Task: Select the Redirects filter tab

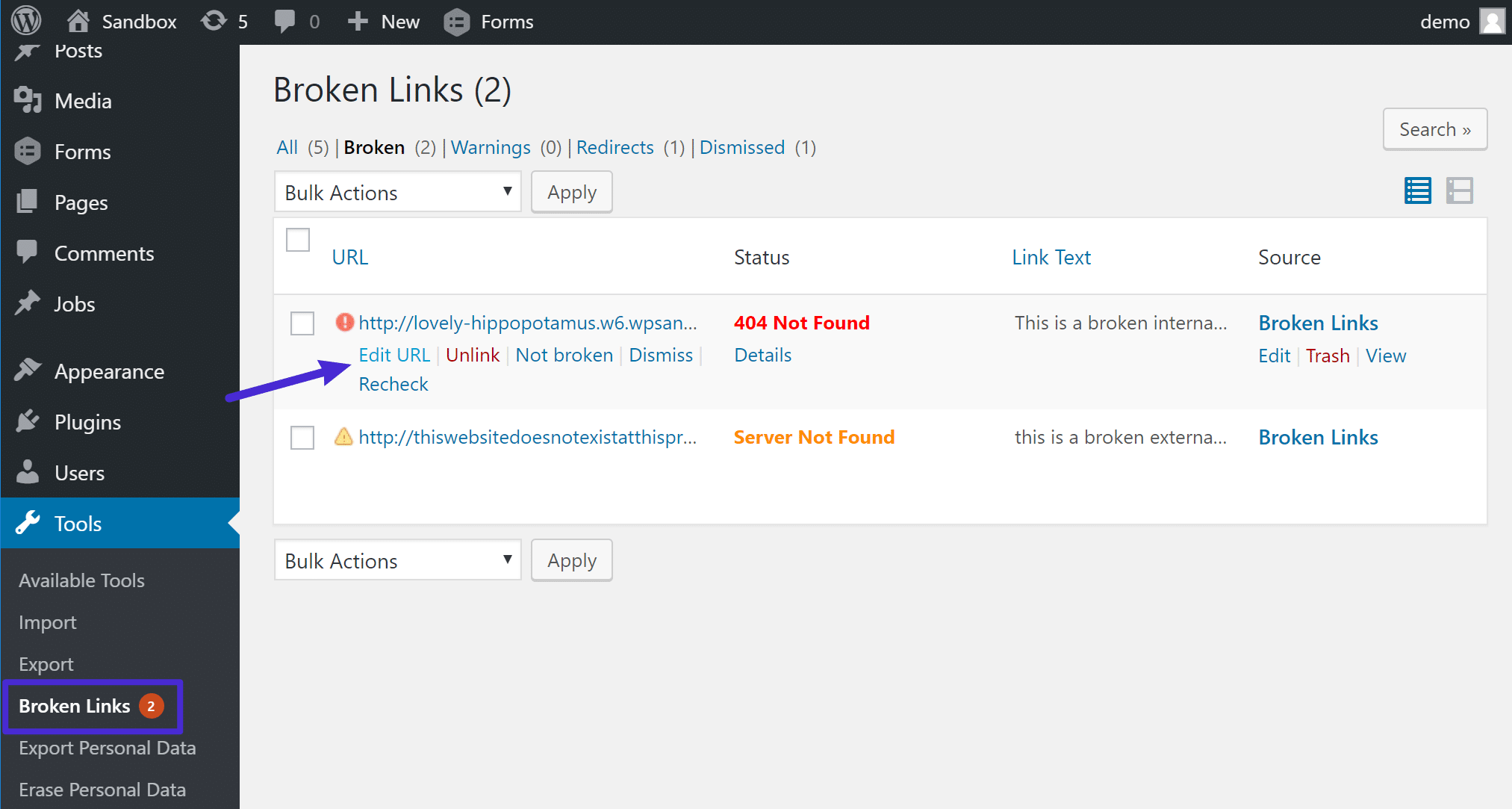Action: (x=613, y=147)
